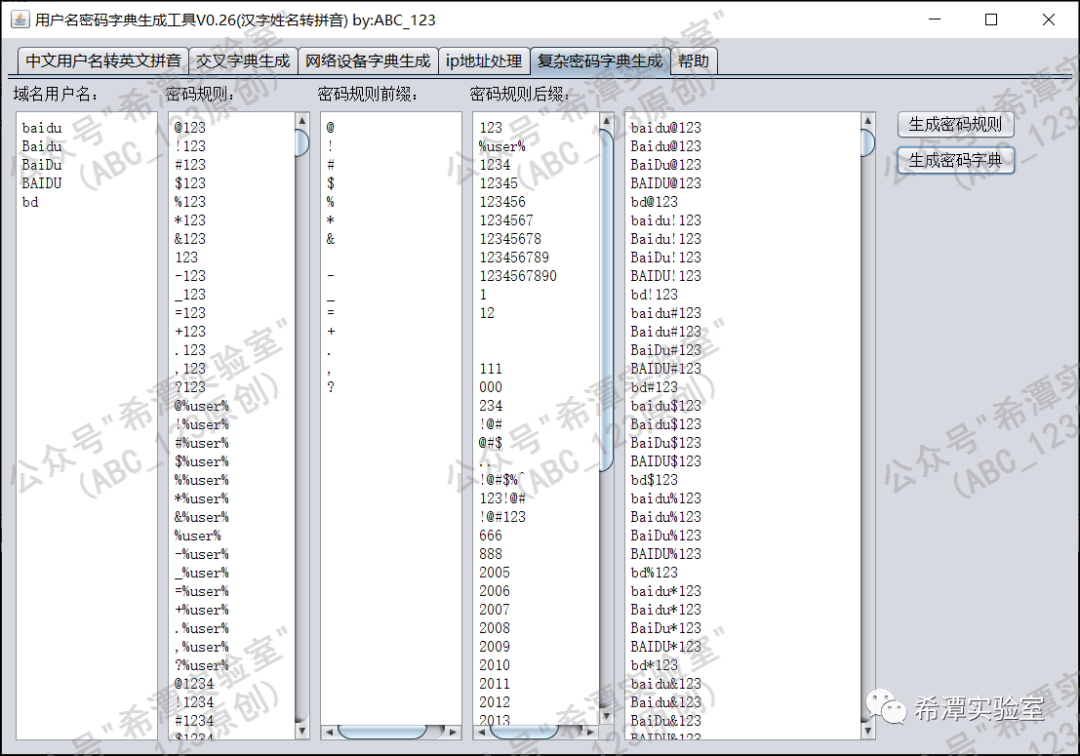Click '&123' in the 密码规则 list

pos(190,240)
